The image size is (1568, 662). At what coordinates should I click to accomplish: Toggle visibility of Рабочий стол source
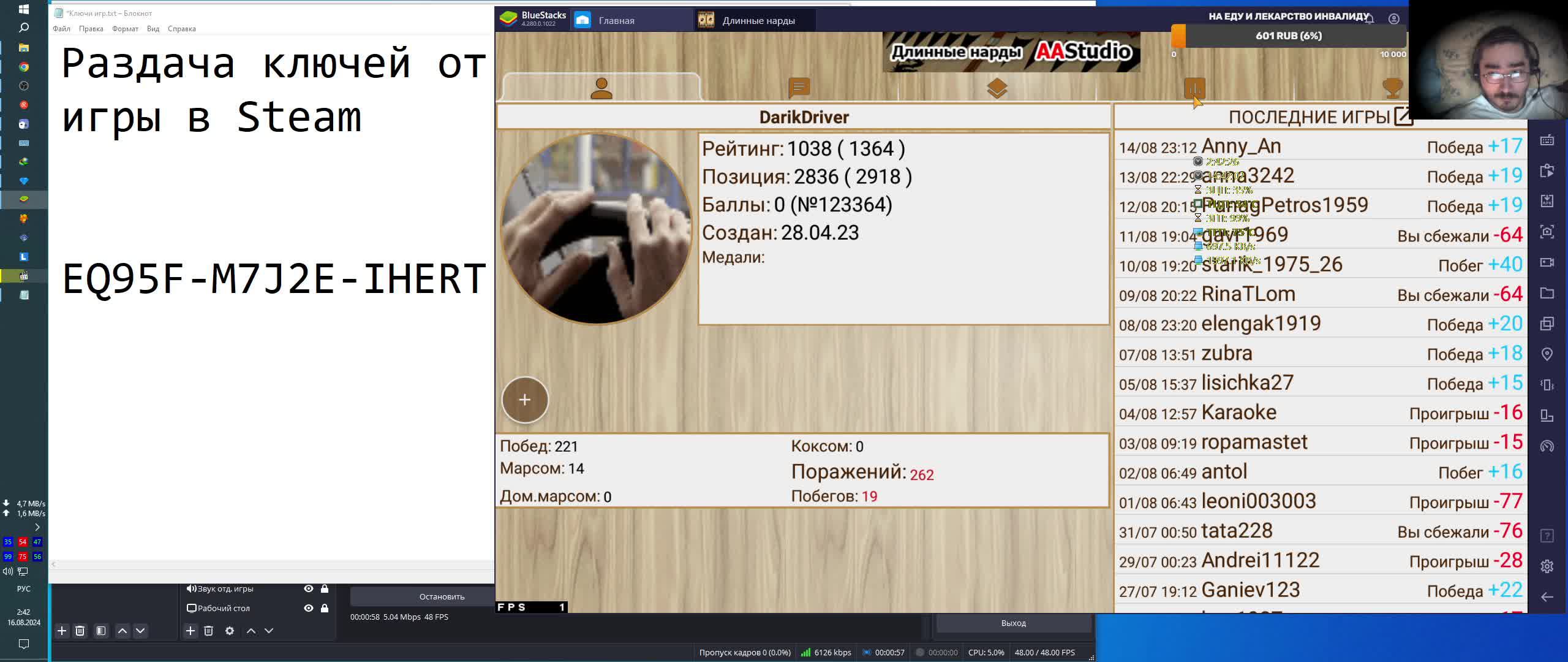(309, 608)
